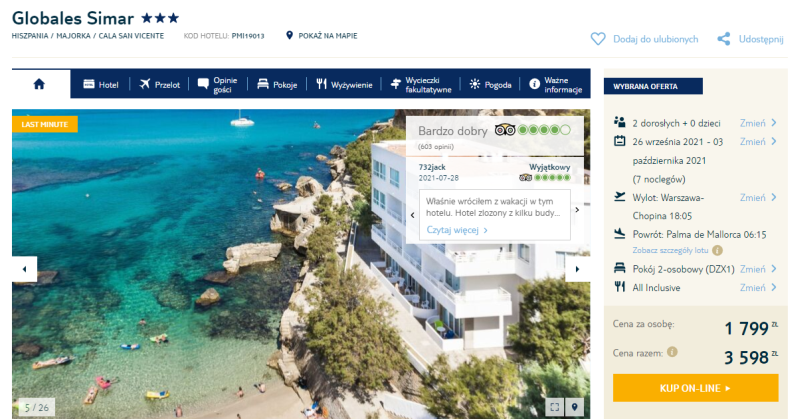
Task: Add hotel to favorites heart icon
Action: (x=598, y=39)
